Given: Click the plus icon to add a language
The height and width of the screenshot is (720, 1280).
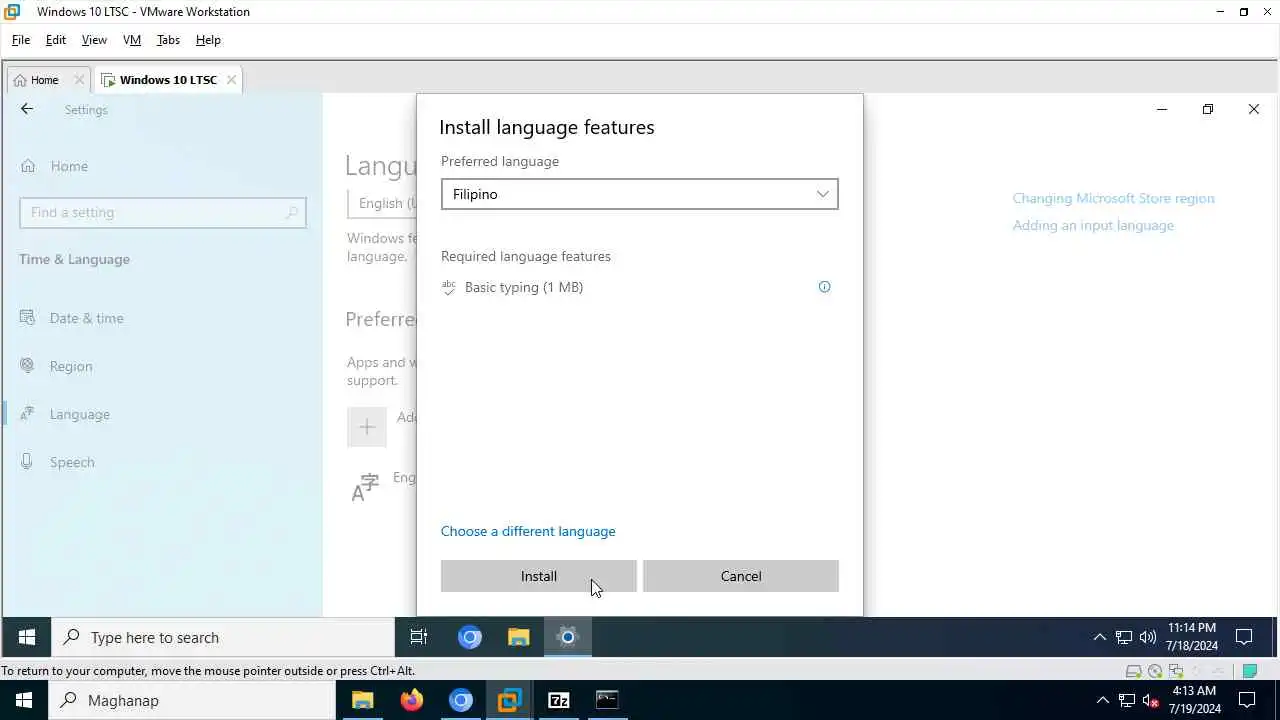Looking at the screenshot, I should point(367,426).
